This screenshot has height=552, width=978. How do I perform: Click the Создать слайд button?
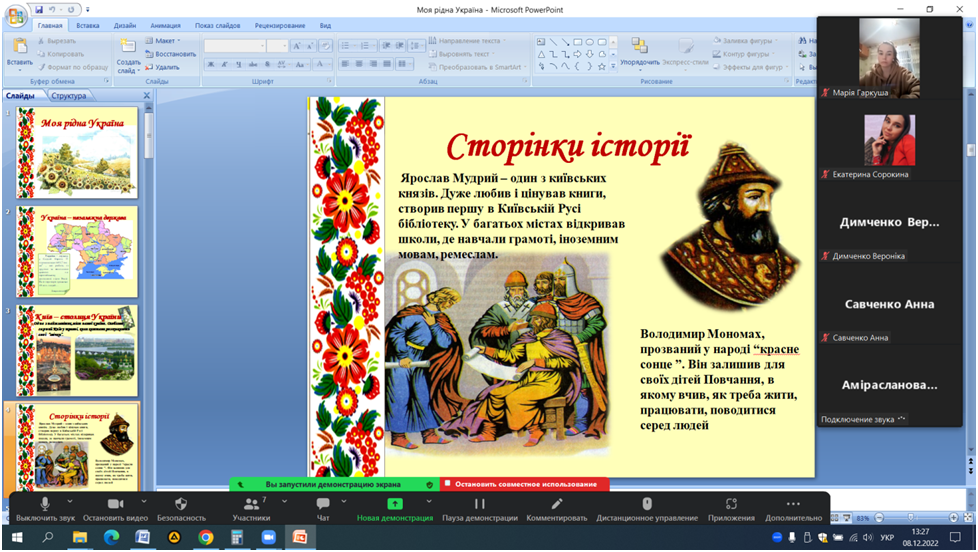(128, 56)
